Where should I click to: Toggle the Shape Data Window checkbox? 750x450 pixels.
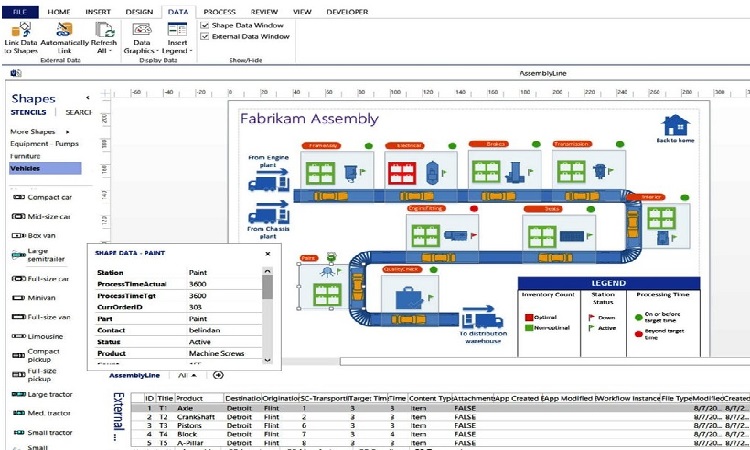[205, 25]
